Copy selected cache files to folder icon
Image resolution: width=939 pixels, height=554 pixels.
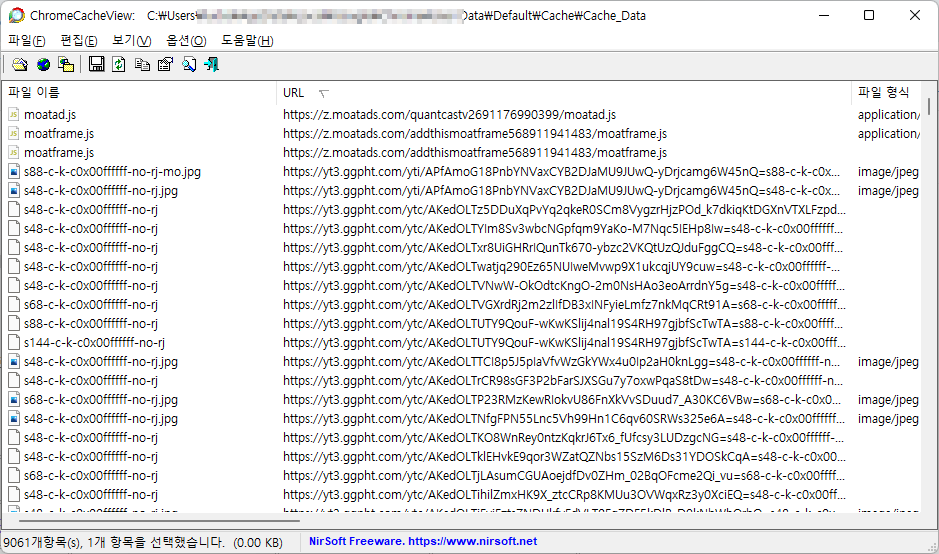[x=66, y=64]
